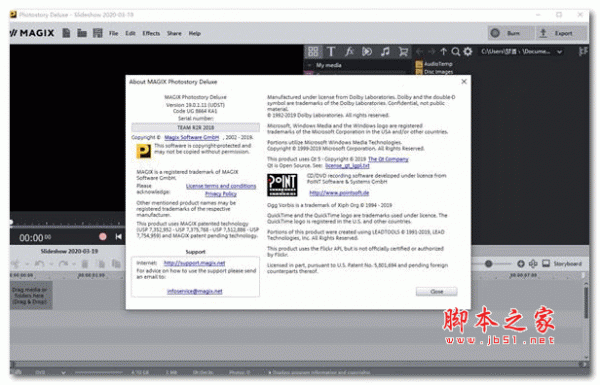This screenshot has height=385, width=600.
Task: Open the Privacy Policy link
Action: tap(221, 194)
